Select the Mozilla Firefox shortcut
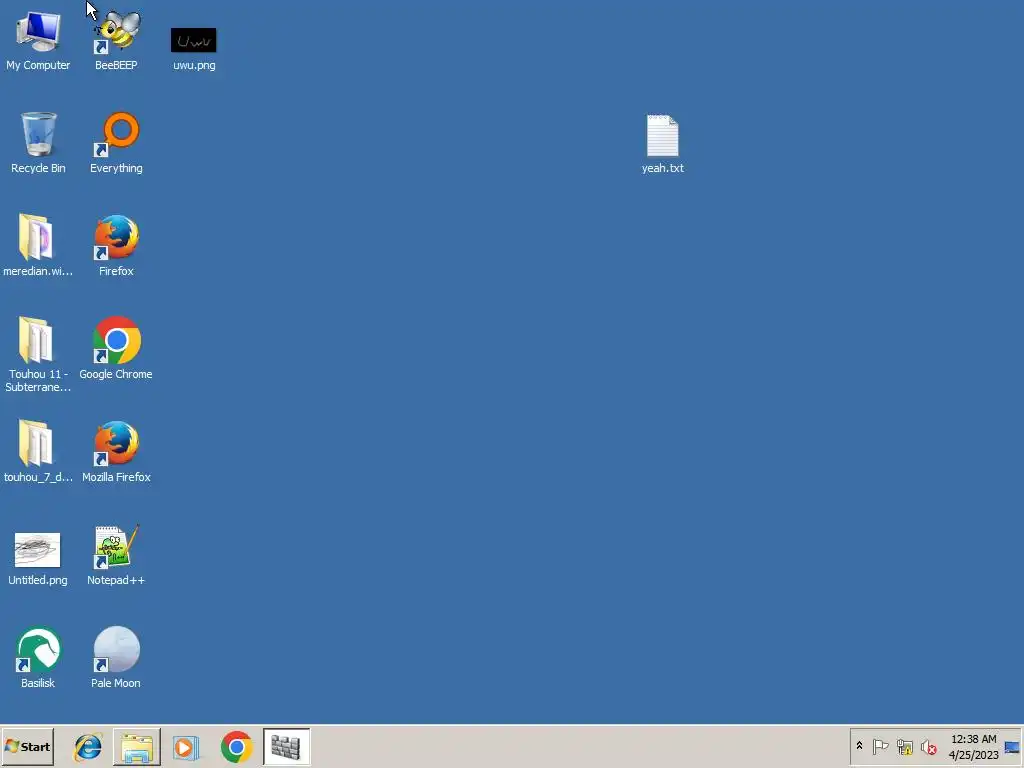The width and height of the screenshot is (1024, 768). pos(116,452)
